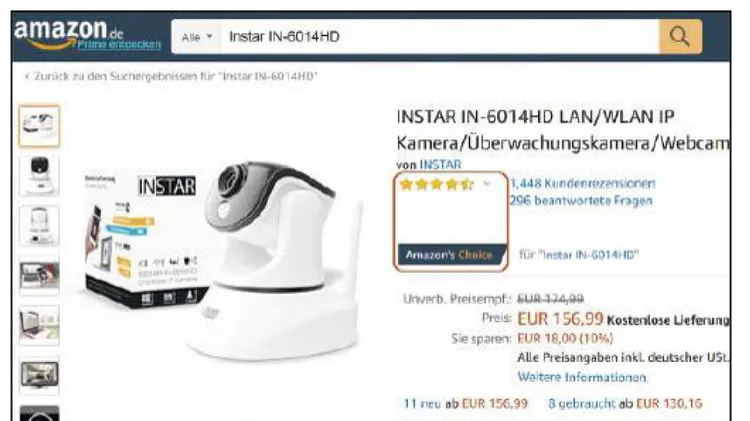Select the second thumbnail showing camera front view
Screen dimensions: 750x421
39,176
